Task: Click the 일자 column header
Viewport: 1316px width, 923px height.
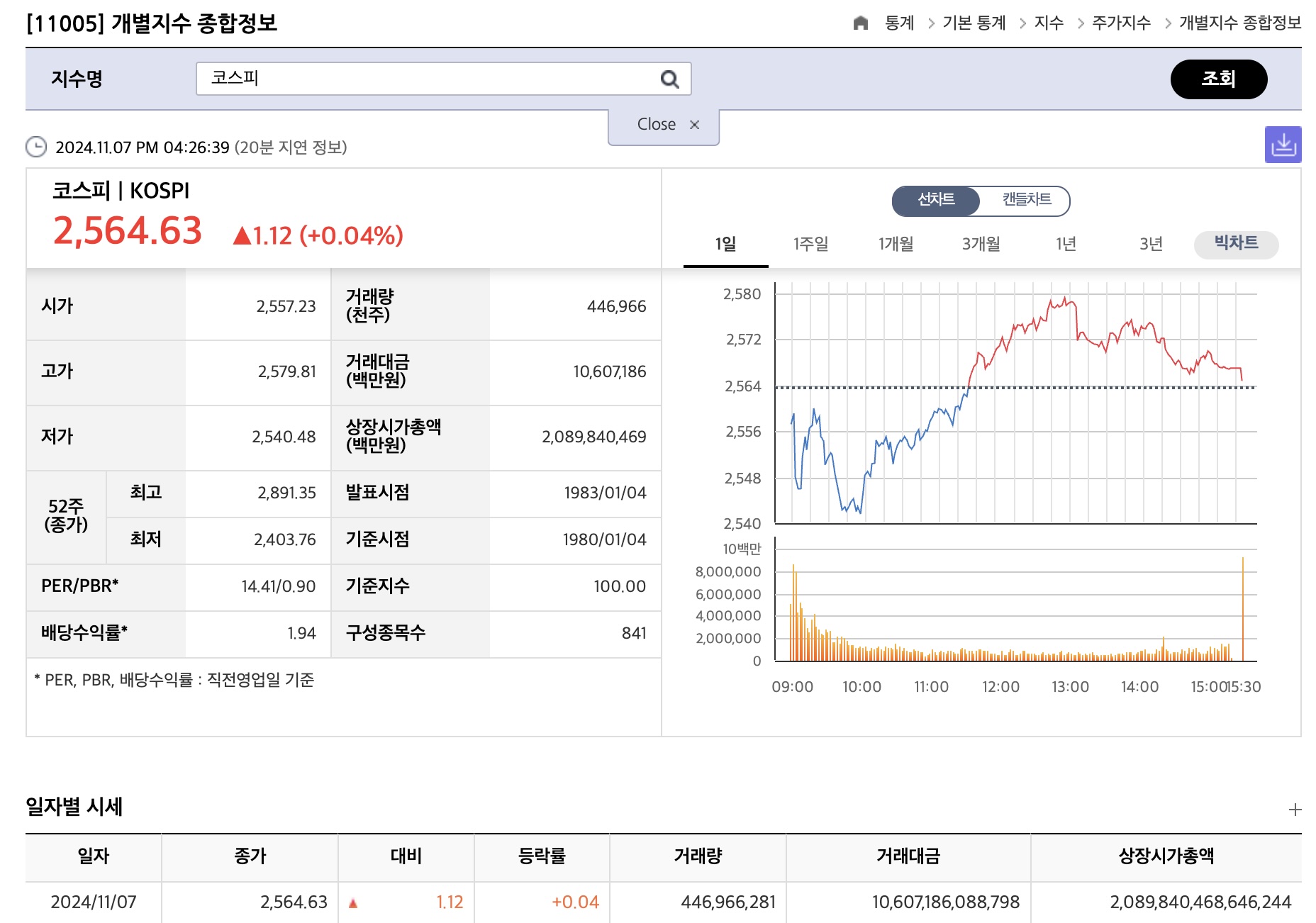Action: pos(94,856)
